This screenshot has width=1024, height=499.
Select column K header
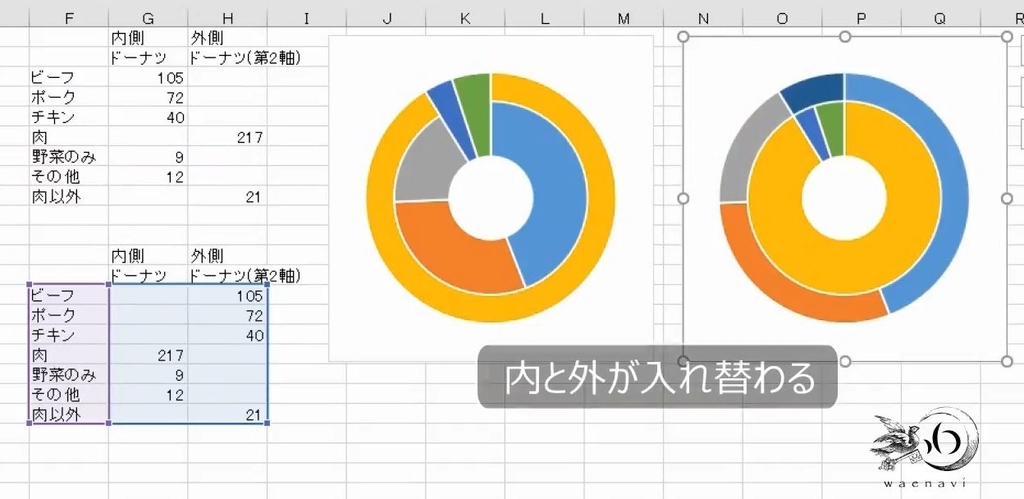click(x=465, y=18)
